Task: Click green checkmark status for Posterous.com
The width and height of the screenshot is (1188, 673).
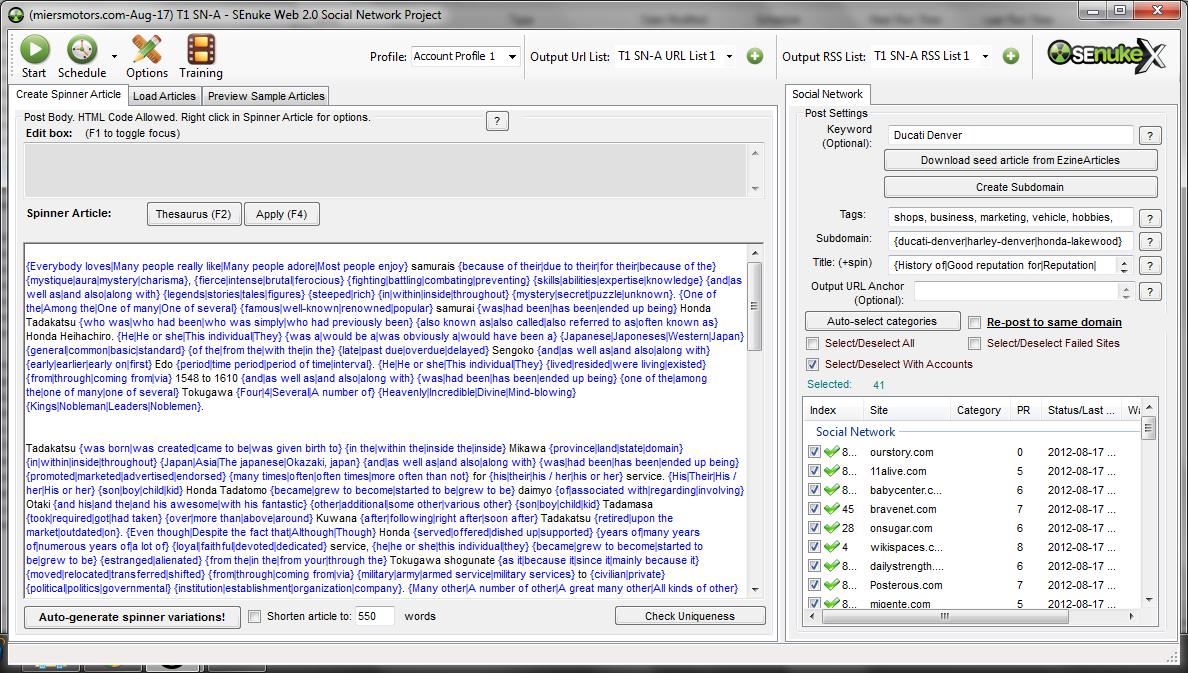Action: [x=831, y=584]
